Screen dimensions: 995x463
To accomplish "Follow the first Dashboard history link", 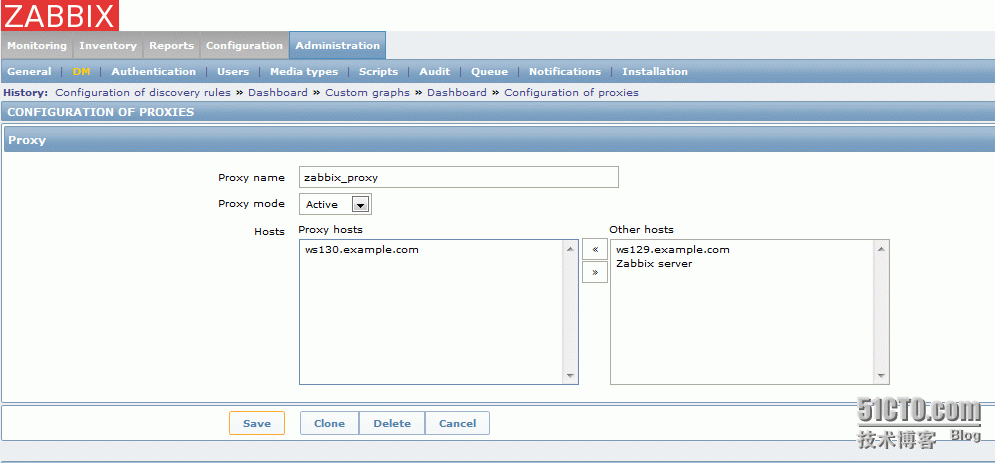I will [x=278, y=93].
